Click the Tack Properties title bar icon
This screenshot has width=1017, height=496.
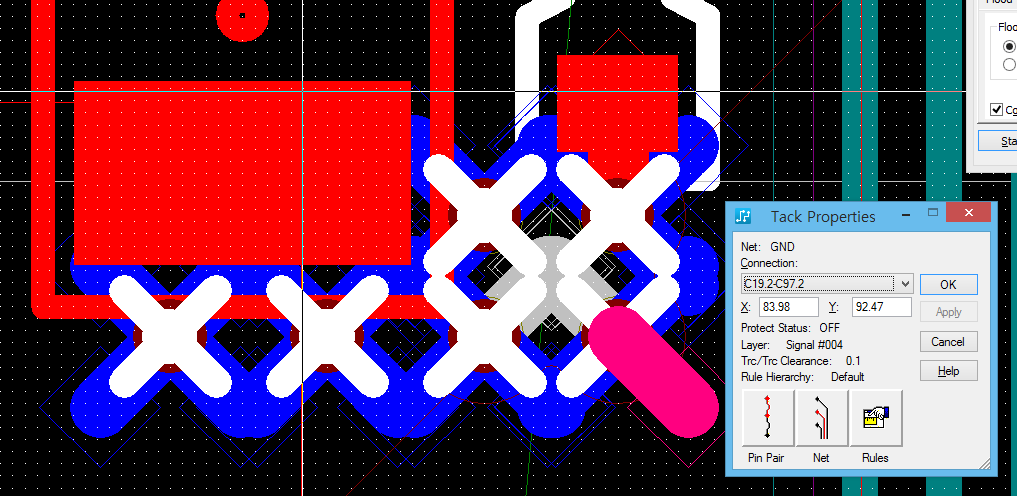[743, 216]
